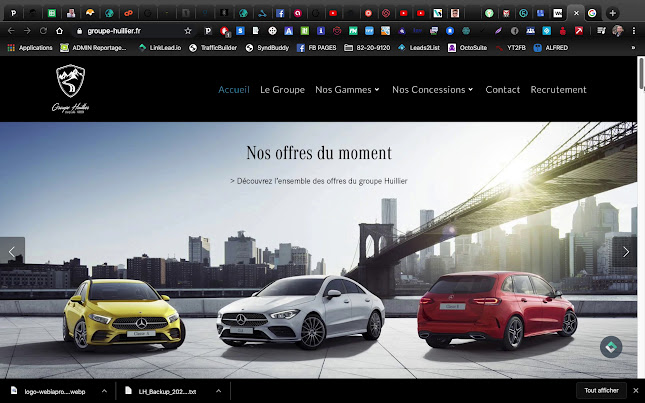Viewport: 645px width, 403px height.
Task: Expand the 82-20-9120 bookmark folder
Action: coord(367,48)
